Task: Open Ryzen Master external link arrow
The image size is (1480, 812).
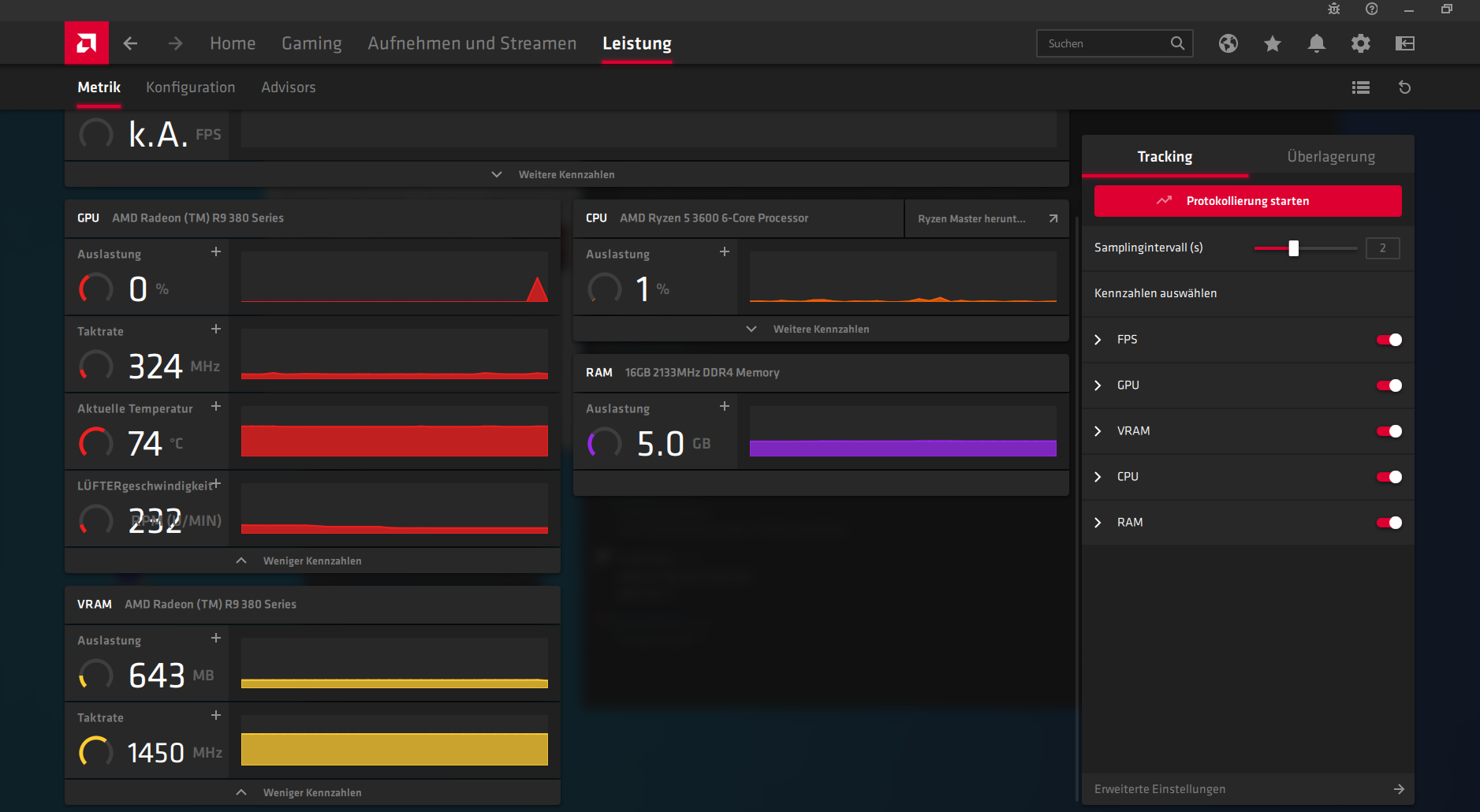Action: [1053, 218]
